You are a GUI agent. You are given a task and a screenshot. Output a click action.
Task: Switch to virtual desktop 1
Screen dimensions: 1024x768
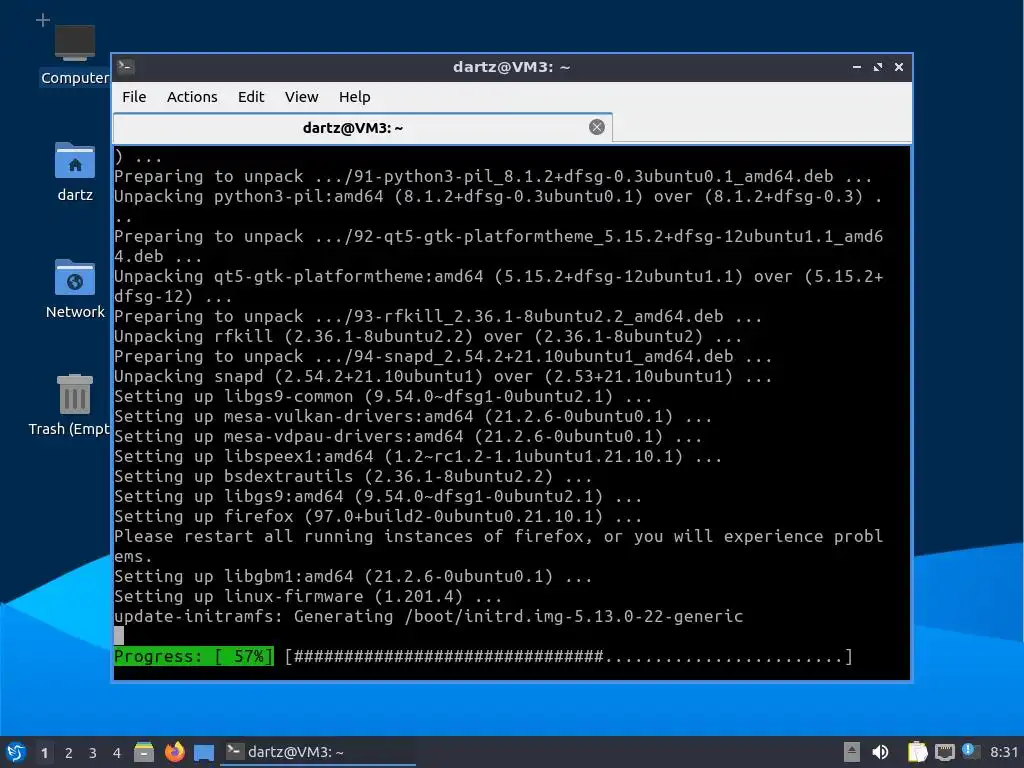44,753
